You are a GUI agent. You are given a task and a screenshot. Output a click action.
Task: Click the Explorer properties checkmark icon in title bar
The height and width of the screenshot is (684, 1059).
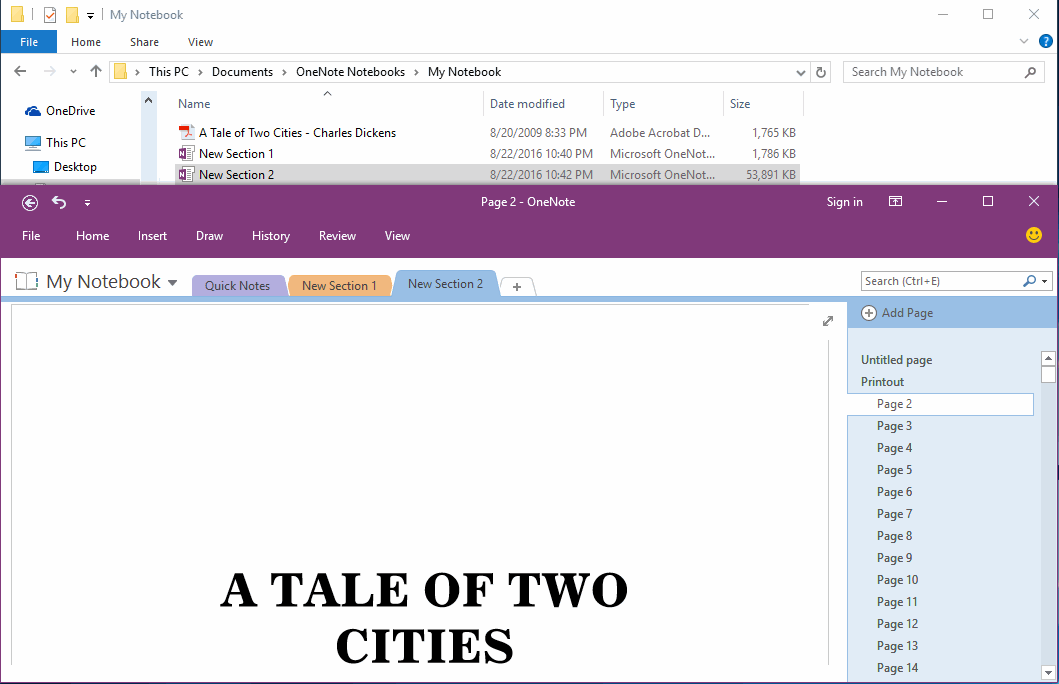pos(49,14)
